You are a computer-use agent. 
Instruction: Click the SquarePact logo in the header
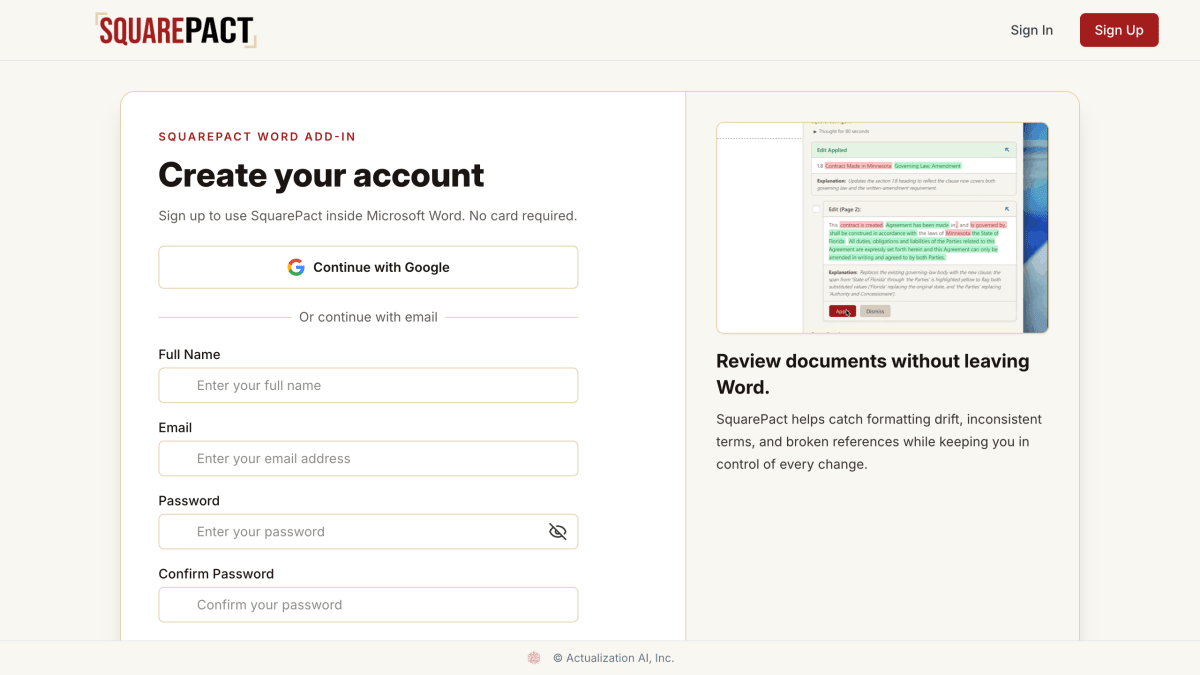point(176,30)
